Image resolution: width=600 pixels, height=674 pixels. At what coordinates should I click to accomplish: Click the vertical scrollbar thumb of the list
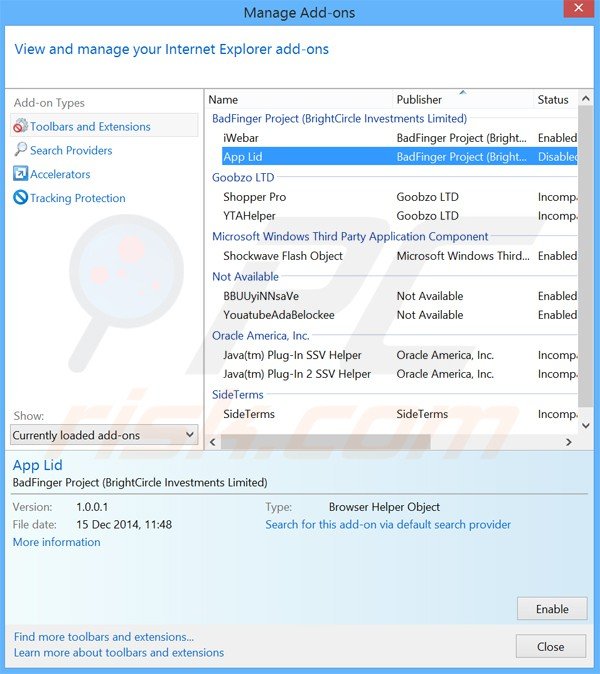tap(585, 256)
